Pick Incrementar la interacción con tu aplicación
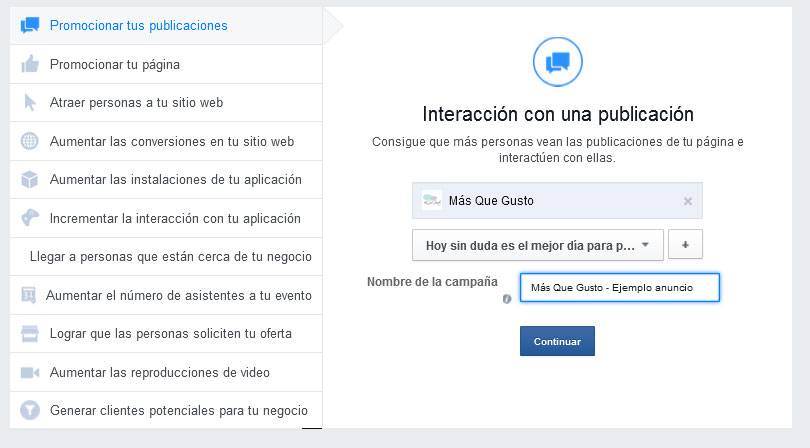810x448 pixels. tap(166, 218)
